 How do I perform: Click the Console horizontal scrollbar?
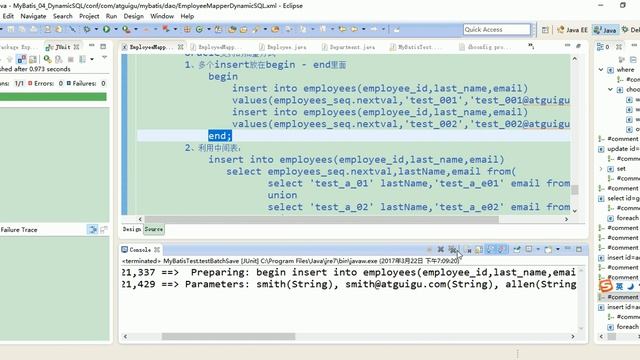(x=229, y=336)
